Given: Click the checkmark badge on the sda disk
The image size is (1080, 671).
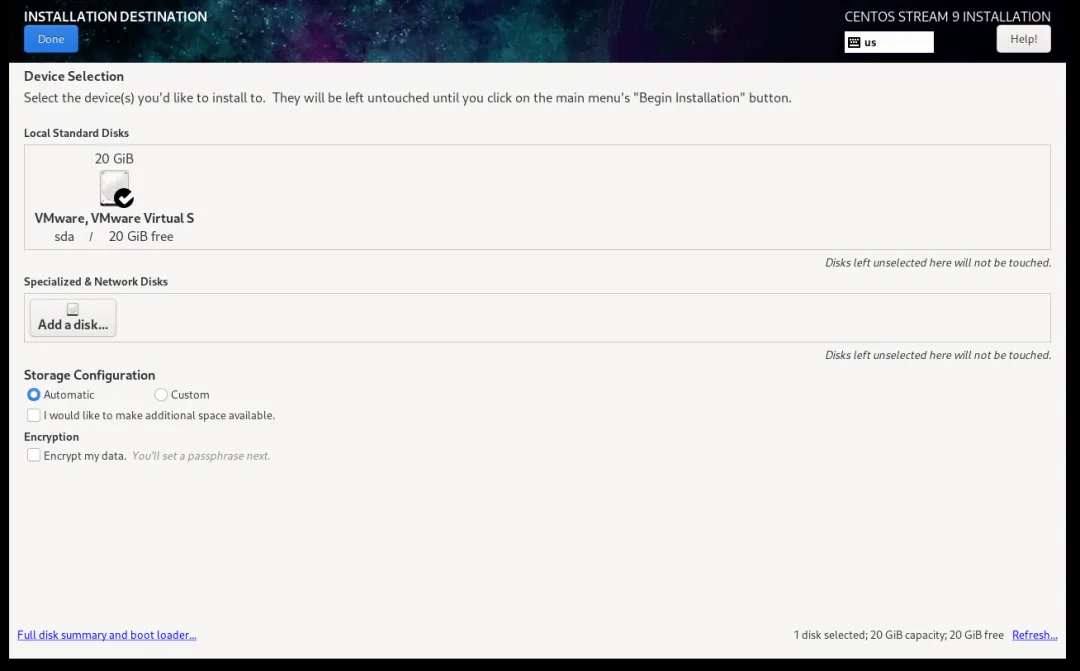Looking at the screenshot, I should [x=124, y=198].
